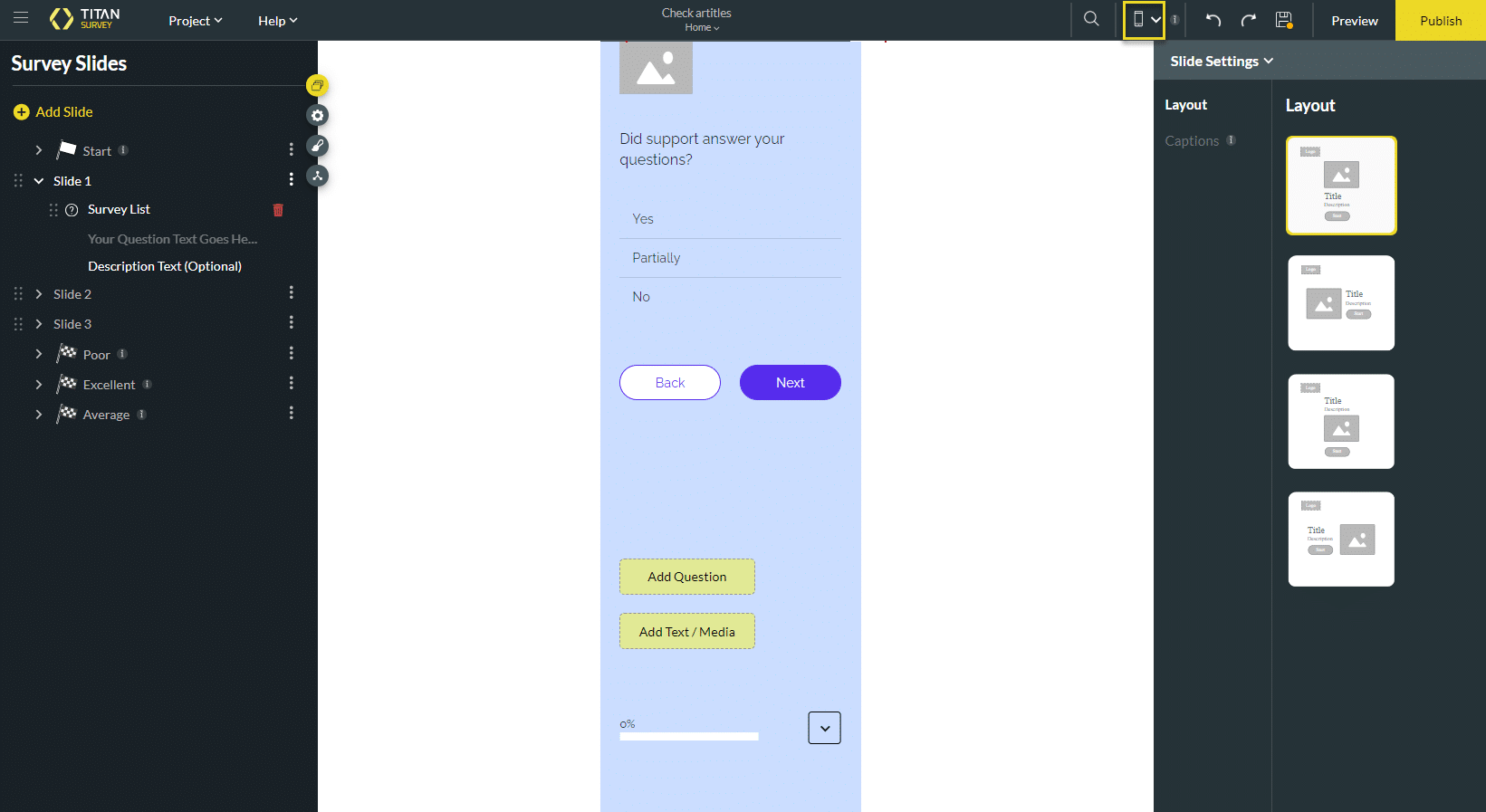Collapse the Slide 1 tree item
Image resolution: width=1486 pixels, height=812 pixels.
[39, 181]
